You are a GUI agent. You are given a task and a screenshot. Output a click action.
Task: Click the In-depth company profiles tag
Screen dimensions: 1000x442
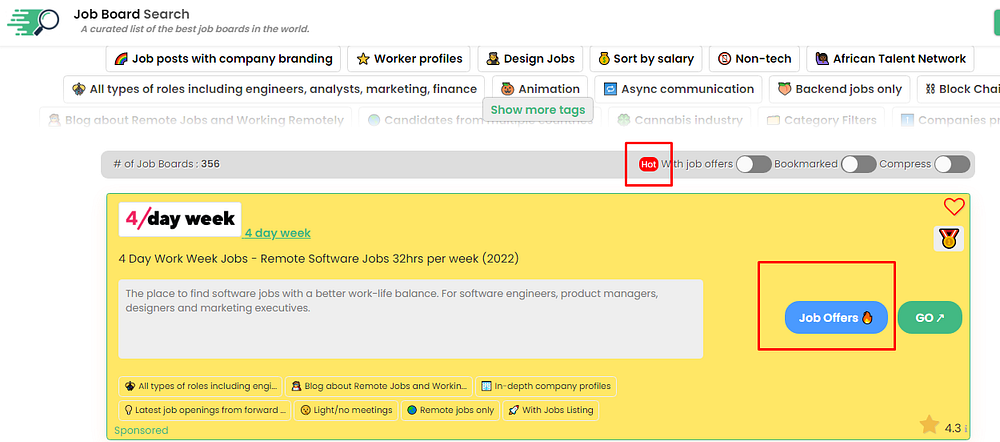[x=546, y=386]
